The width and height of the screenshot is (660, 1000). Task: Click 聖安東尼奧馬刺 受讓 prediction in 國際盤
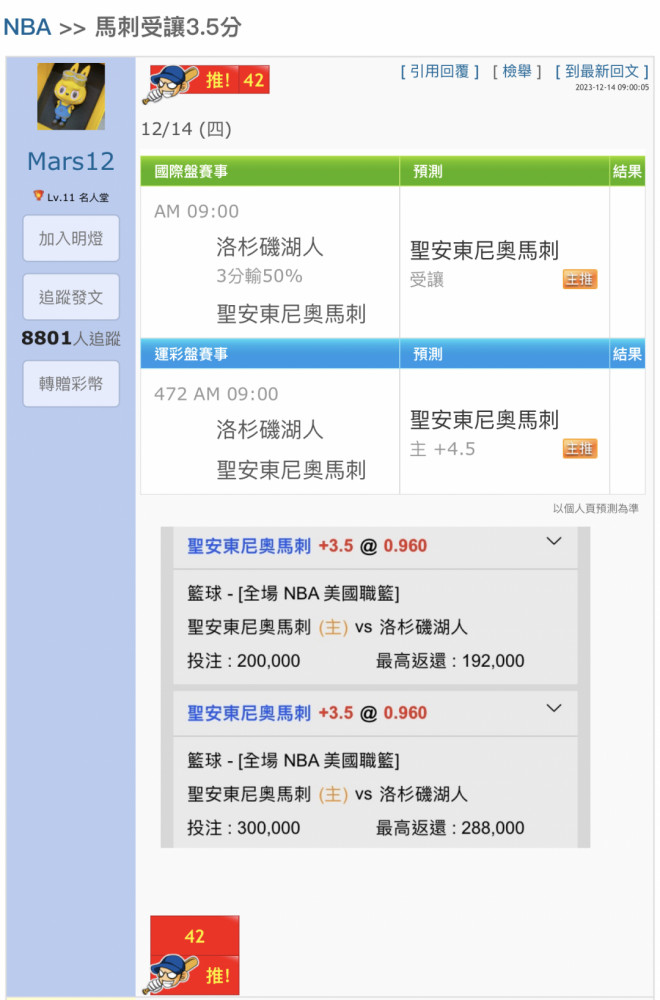(484, 263)
